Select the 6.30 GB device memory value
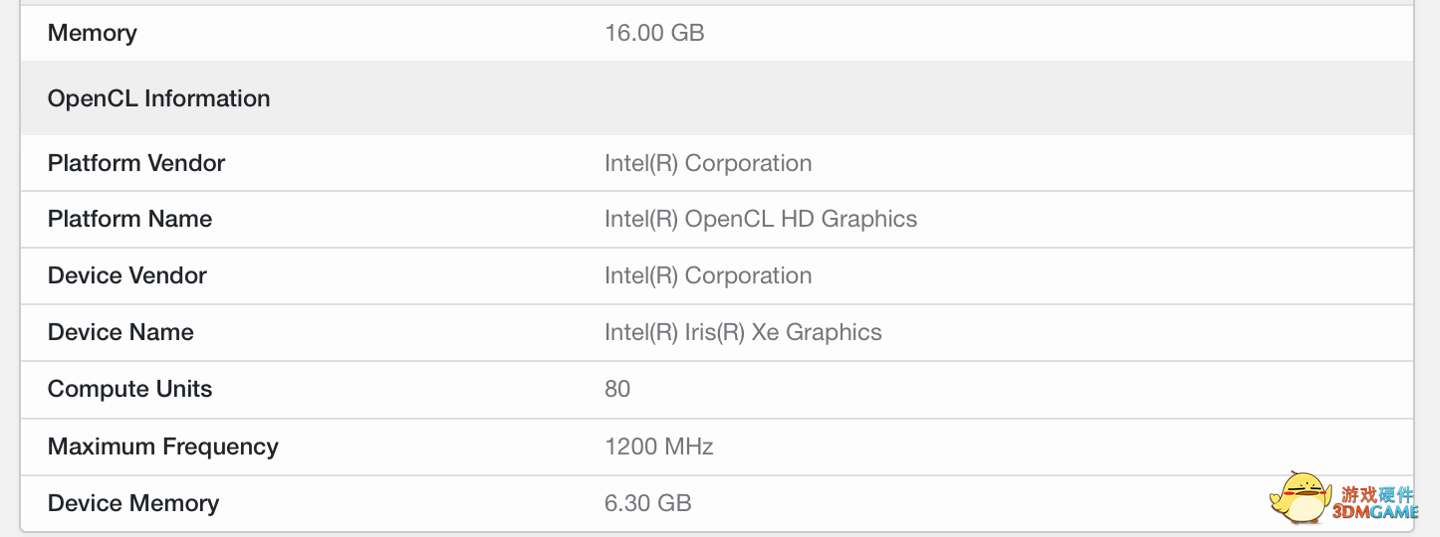 [647, 503]
